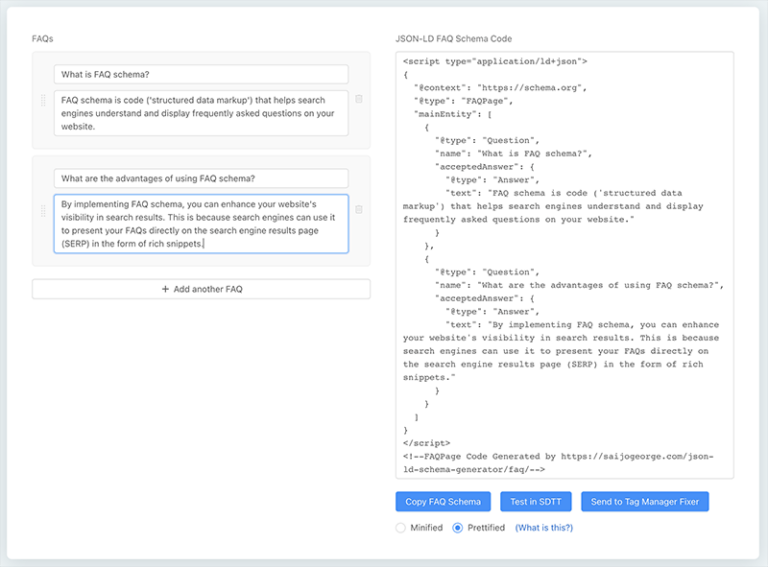Click the '"mainEntity": [' line
The image size is (768, 567).
(x=453, y=114)
